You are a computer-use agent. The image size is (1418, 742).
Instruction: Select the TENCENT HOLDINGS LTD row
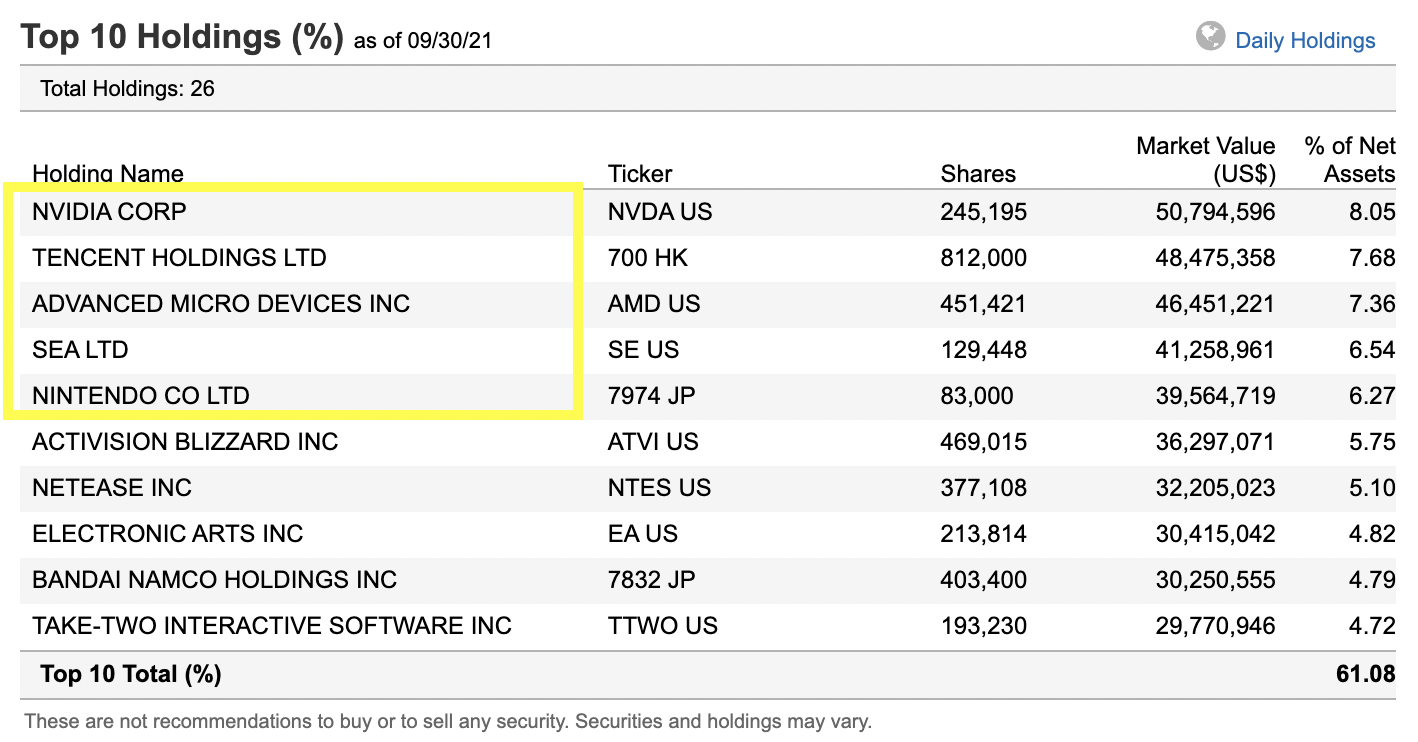[179, 258]
